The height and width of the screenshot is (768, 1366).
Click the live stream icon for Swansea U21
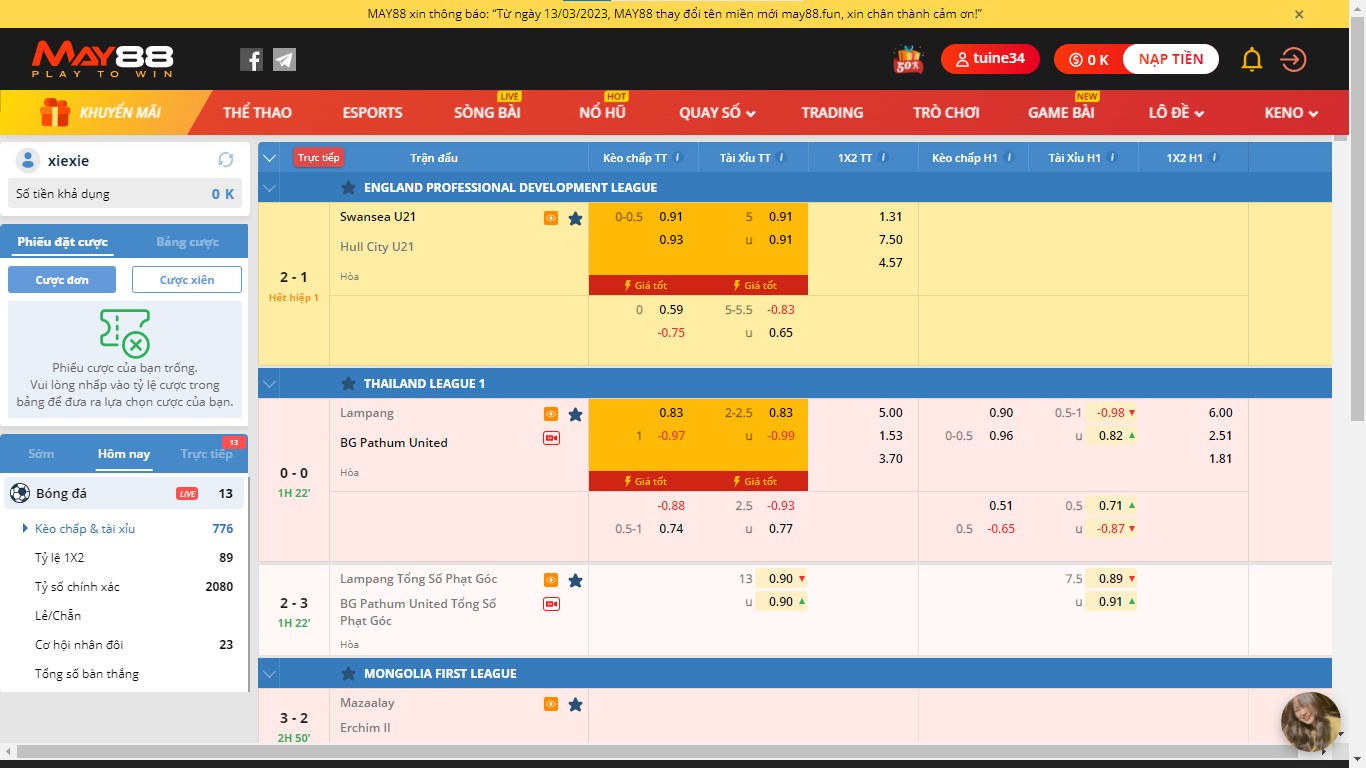point(551,218)
